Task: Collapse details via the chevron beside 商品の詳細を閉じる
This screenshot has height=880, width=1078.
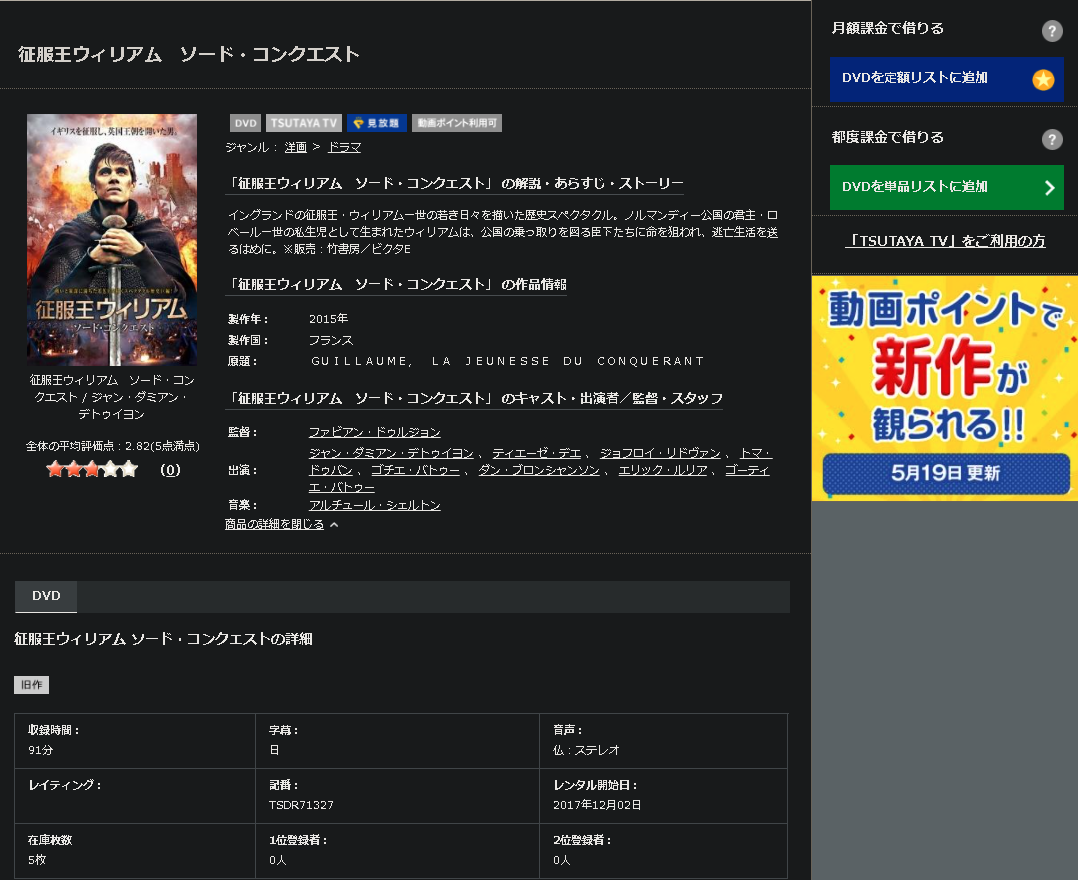Action: click(x=334, y=525)
